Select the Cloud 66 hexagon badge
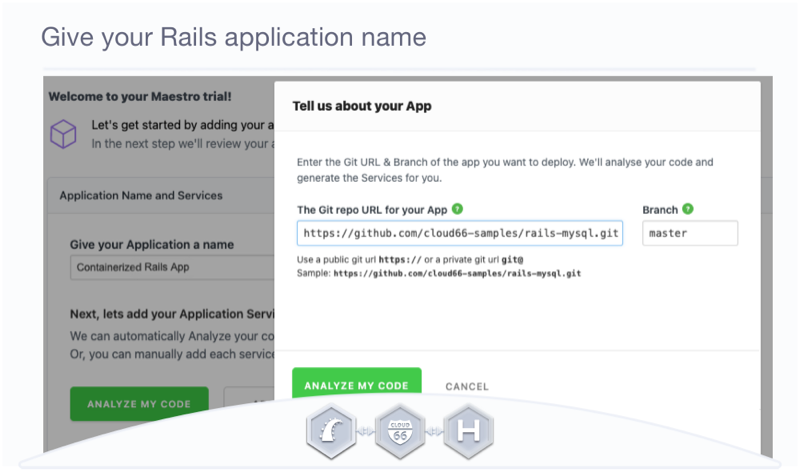800x470 pixels. [x=400, y=431]
